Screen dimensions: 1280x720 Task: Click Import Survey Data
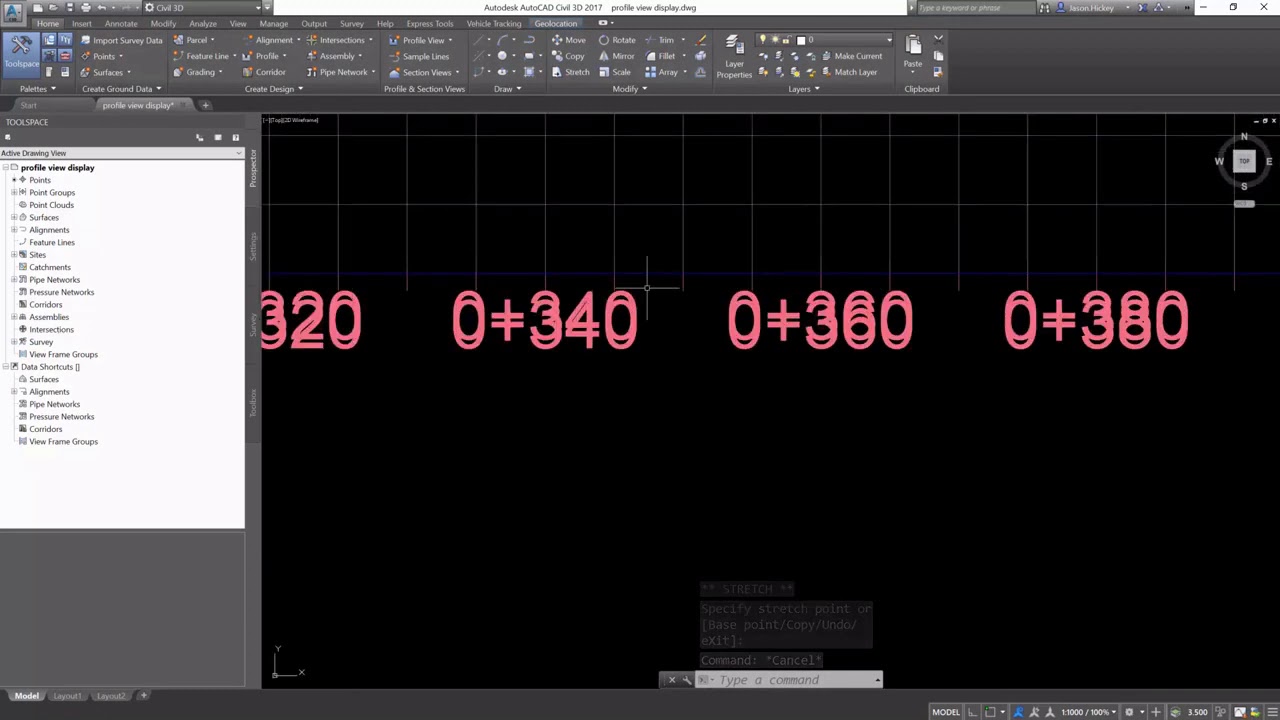(121, 40)
